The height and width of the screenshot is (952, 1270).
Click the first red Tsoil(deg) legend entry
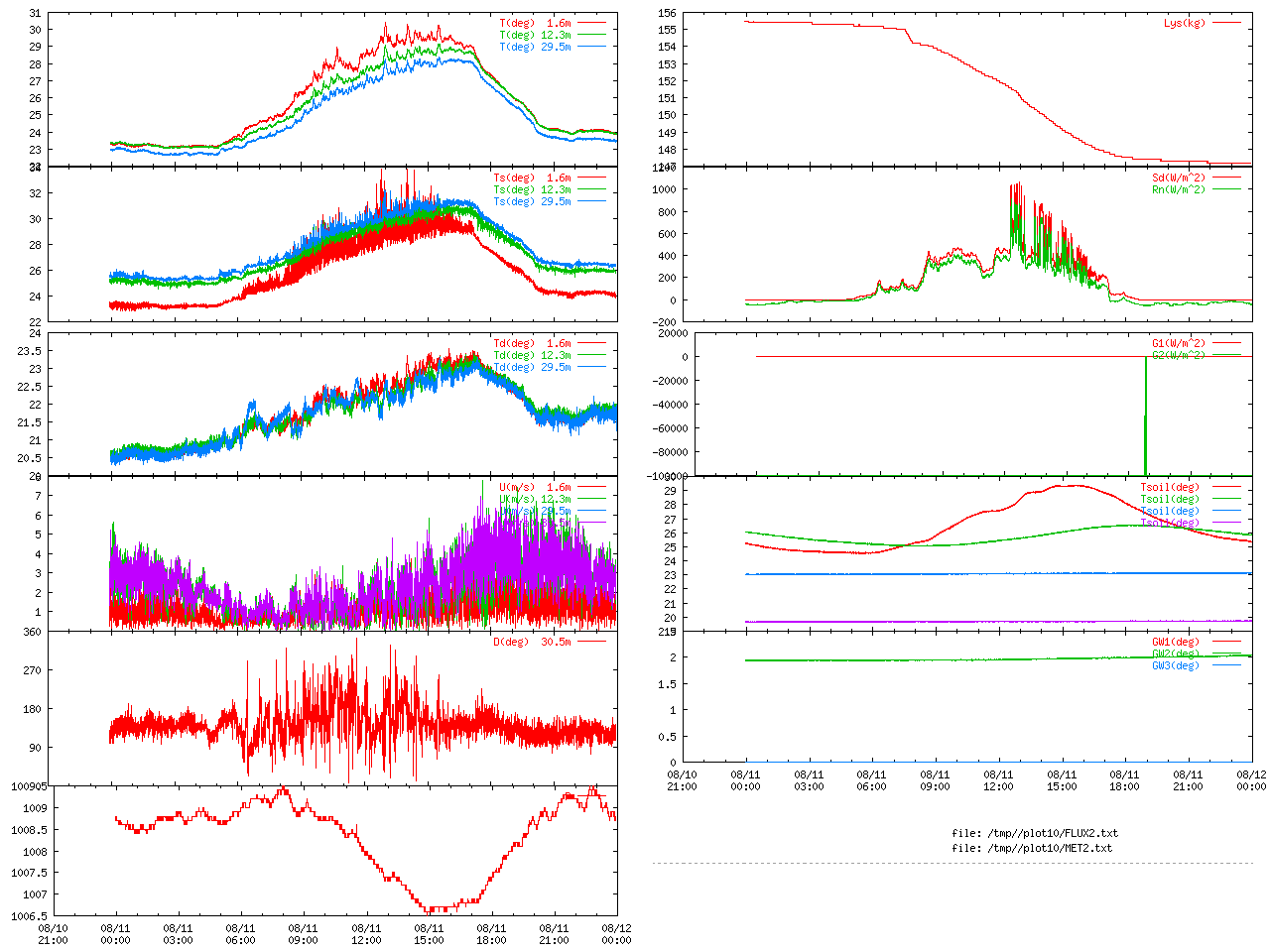[1169, 487]
